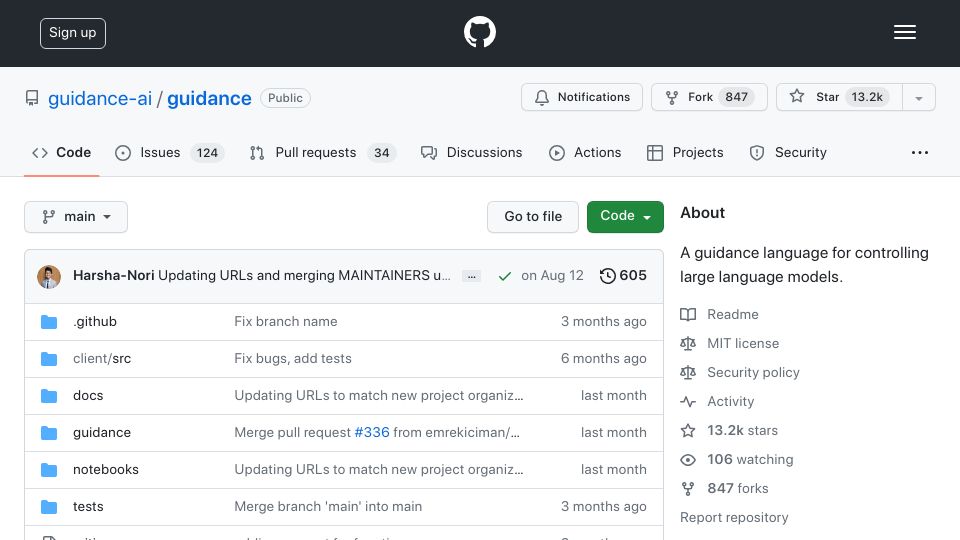
Task: Click the 124 issues counter badge
Action: click(x=207, y=152)
